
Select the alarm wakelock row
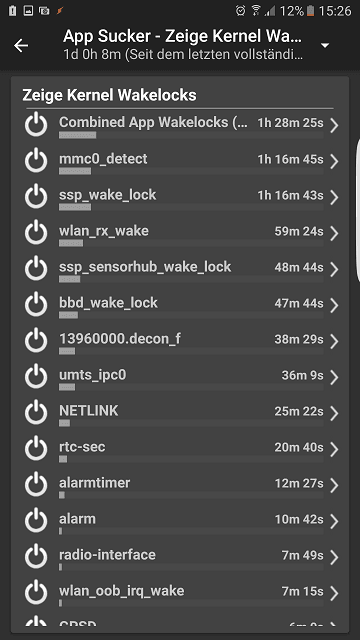[180, 520]
